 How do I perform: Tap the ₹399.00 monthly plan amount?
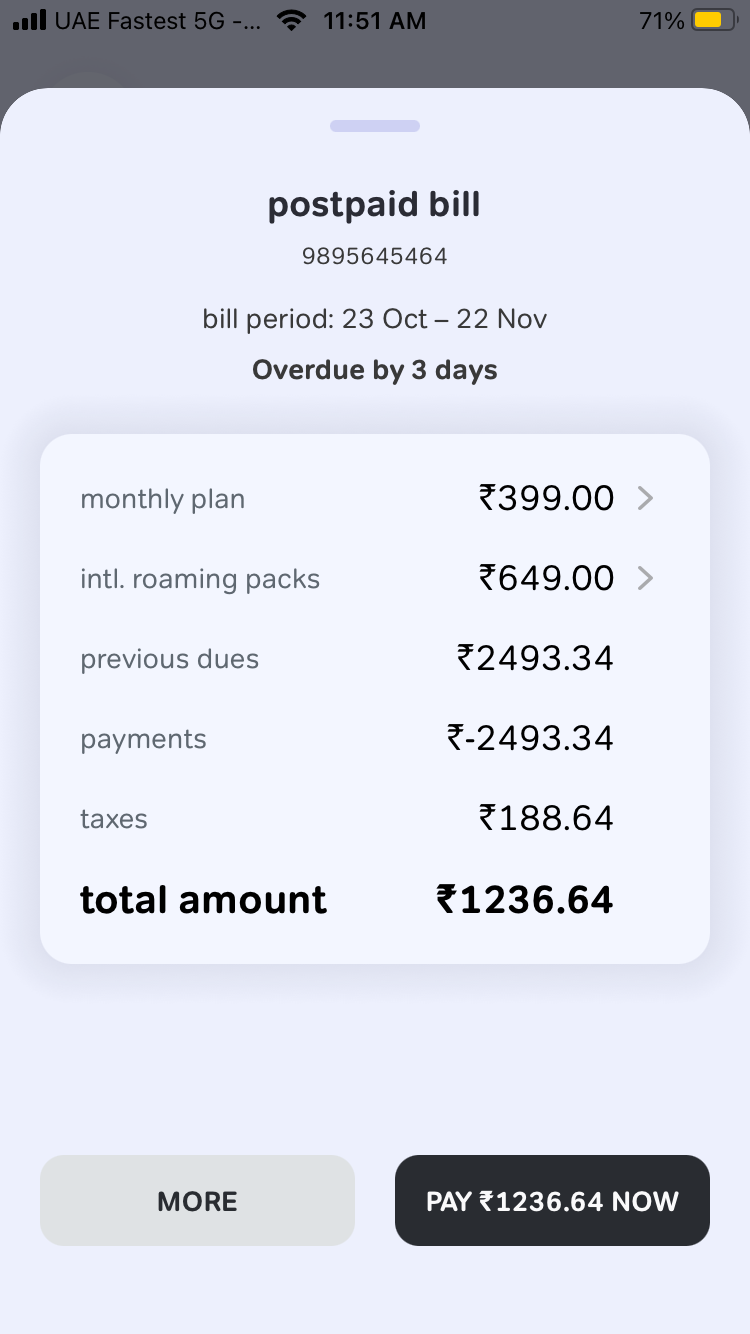(x=546, y=498)
